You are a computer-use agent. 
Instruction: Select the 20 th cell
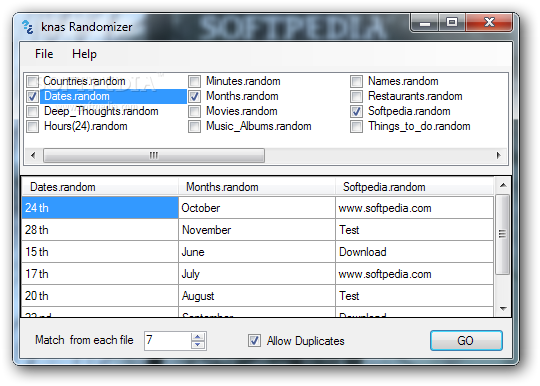click(x=100, y=296)
